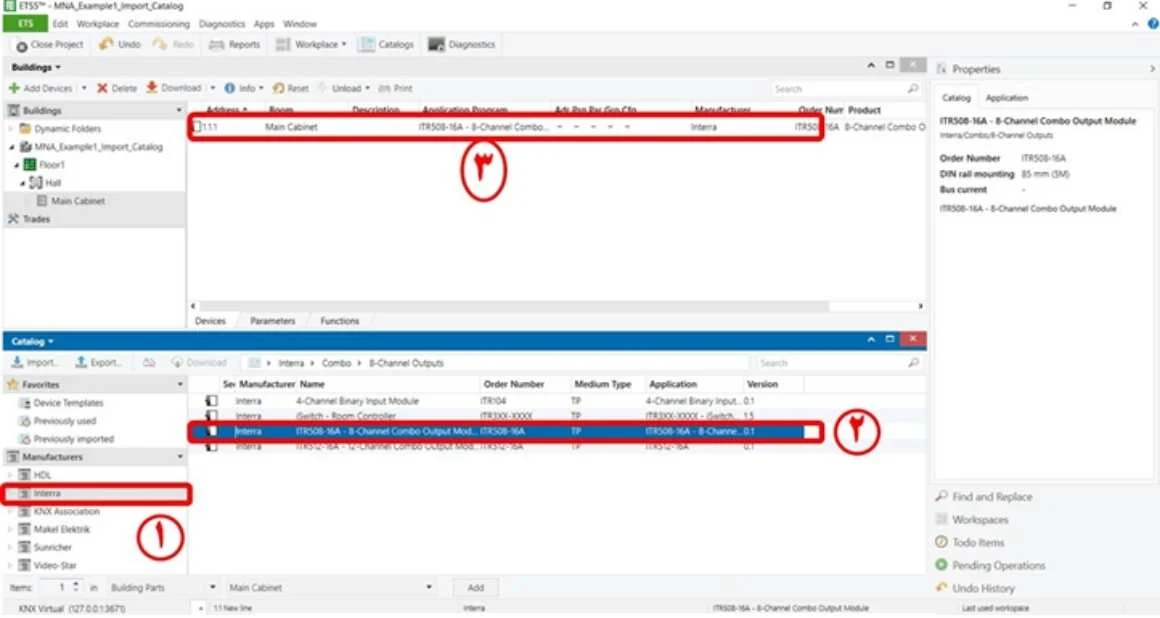Click the Undo arrow icon
1160x618 pixels.
point(107,44)
